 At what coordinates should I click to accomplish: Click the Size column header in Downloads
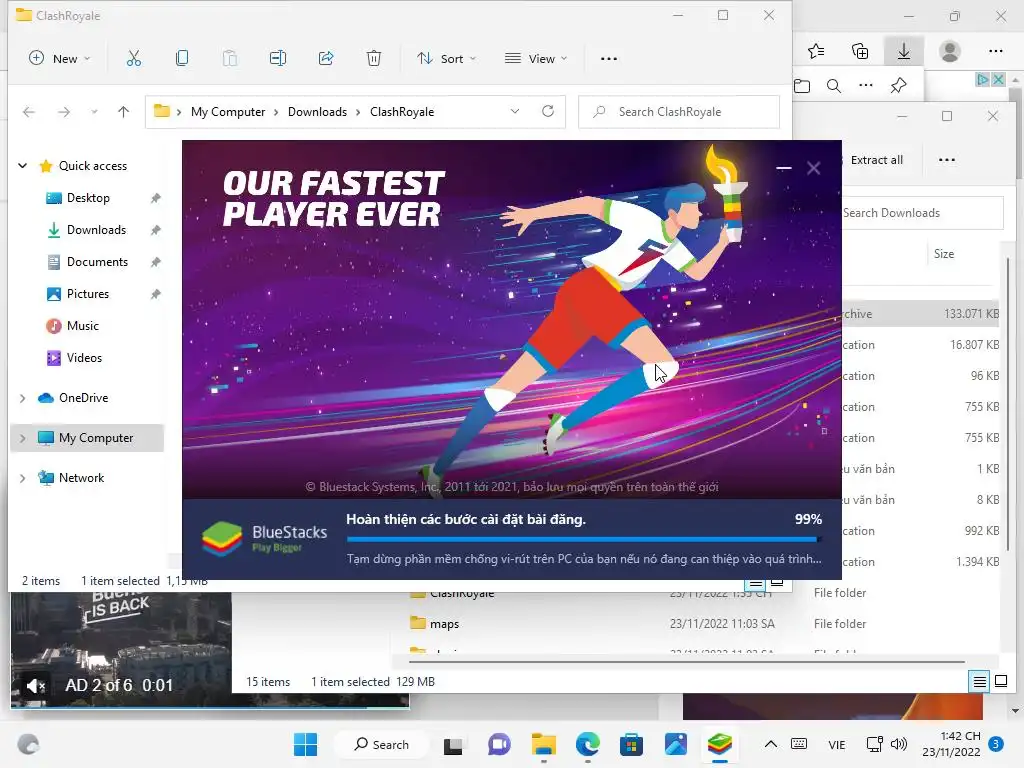pos(944,254)
